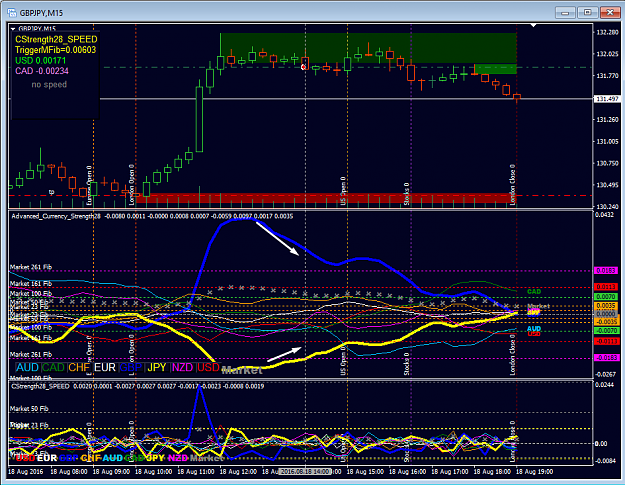This screenshot has height=485, width=625.
Task: Toggle the CHF currency button in strength panel
Action: pyautogui.click(x=79, y=367)
